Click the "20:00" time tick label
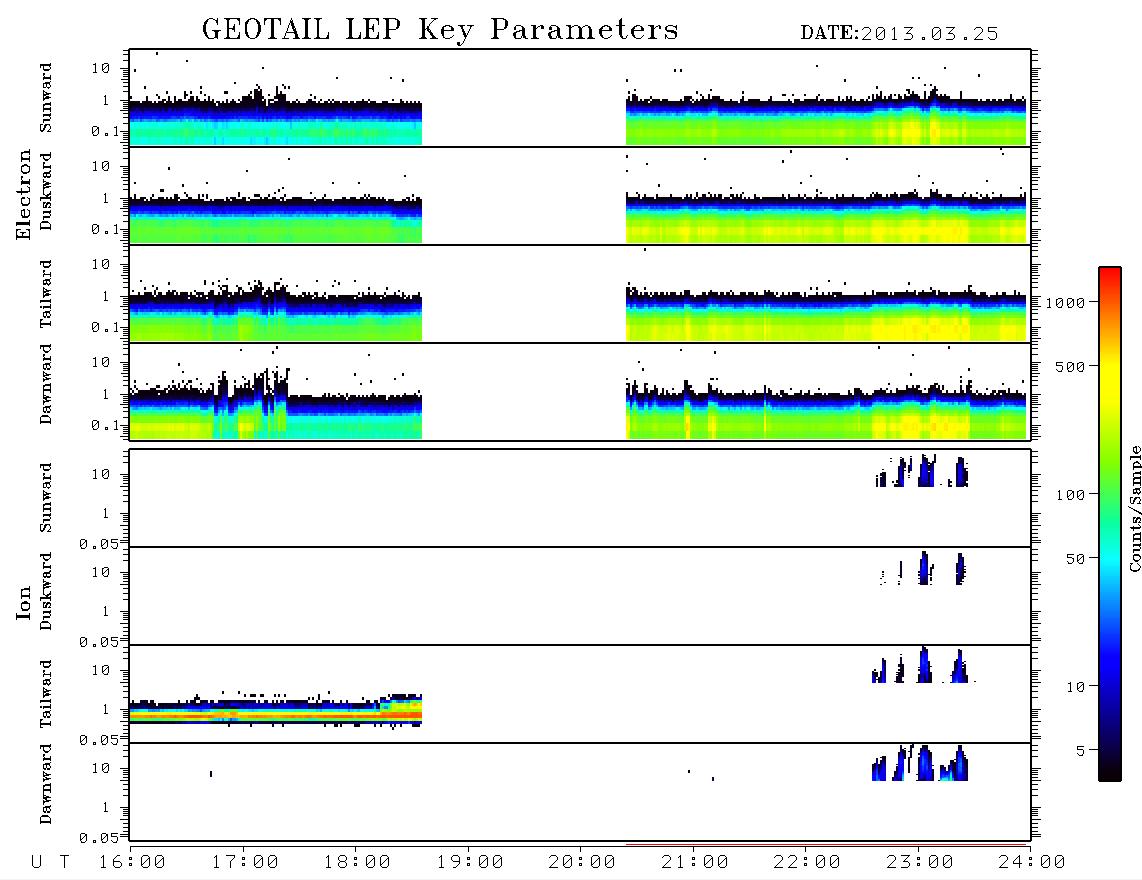 582,863
